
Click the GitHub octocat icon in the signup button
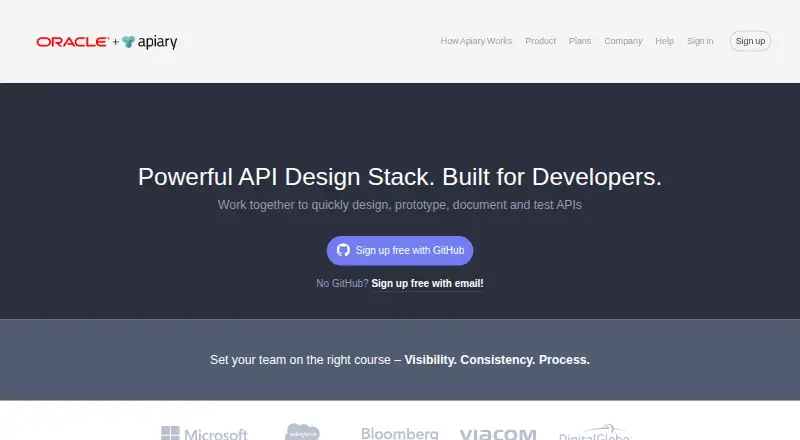point(343,250)
